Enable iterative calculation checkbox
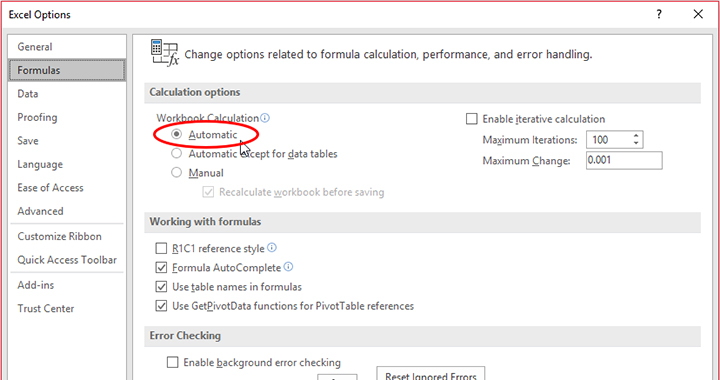Image resolution: width=720 pixels, height=380 pixels. click(x=472, y=119)
